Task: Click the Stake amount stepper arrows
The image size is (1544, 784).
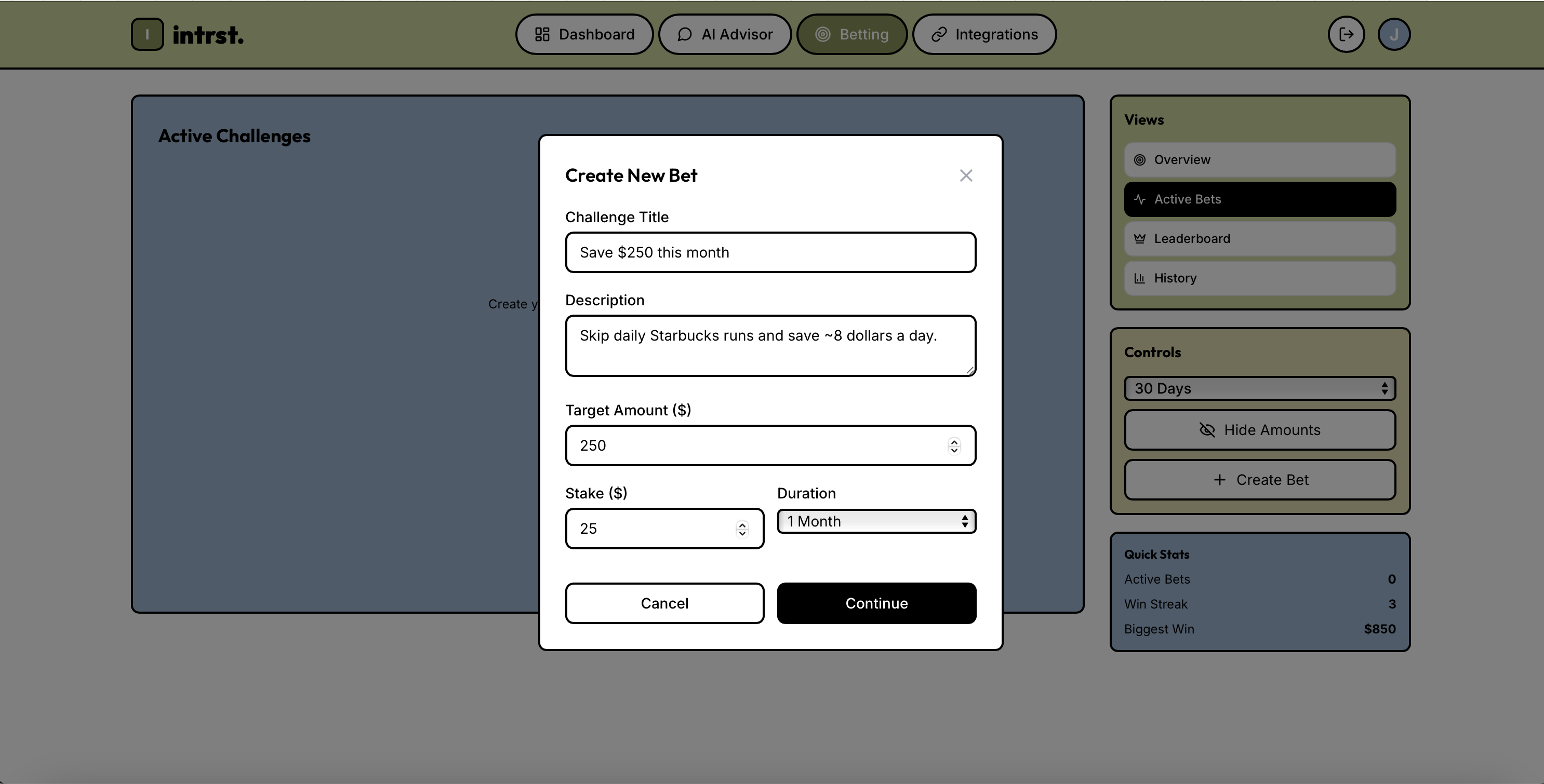Action: tap(742, 529)
